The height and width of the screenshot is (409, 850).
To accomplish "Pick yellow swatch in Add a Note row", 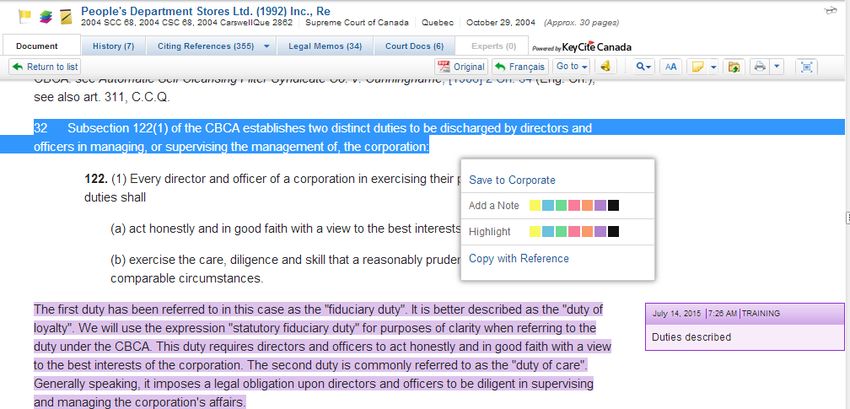I will click(535, 205).
